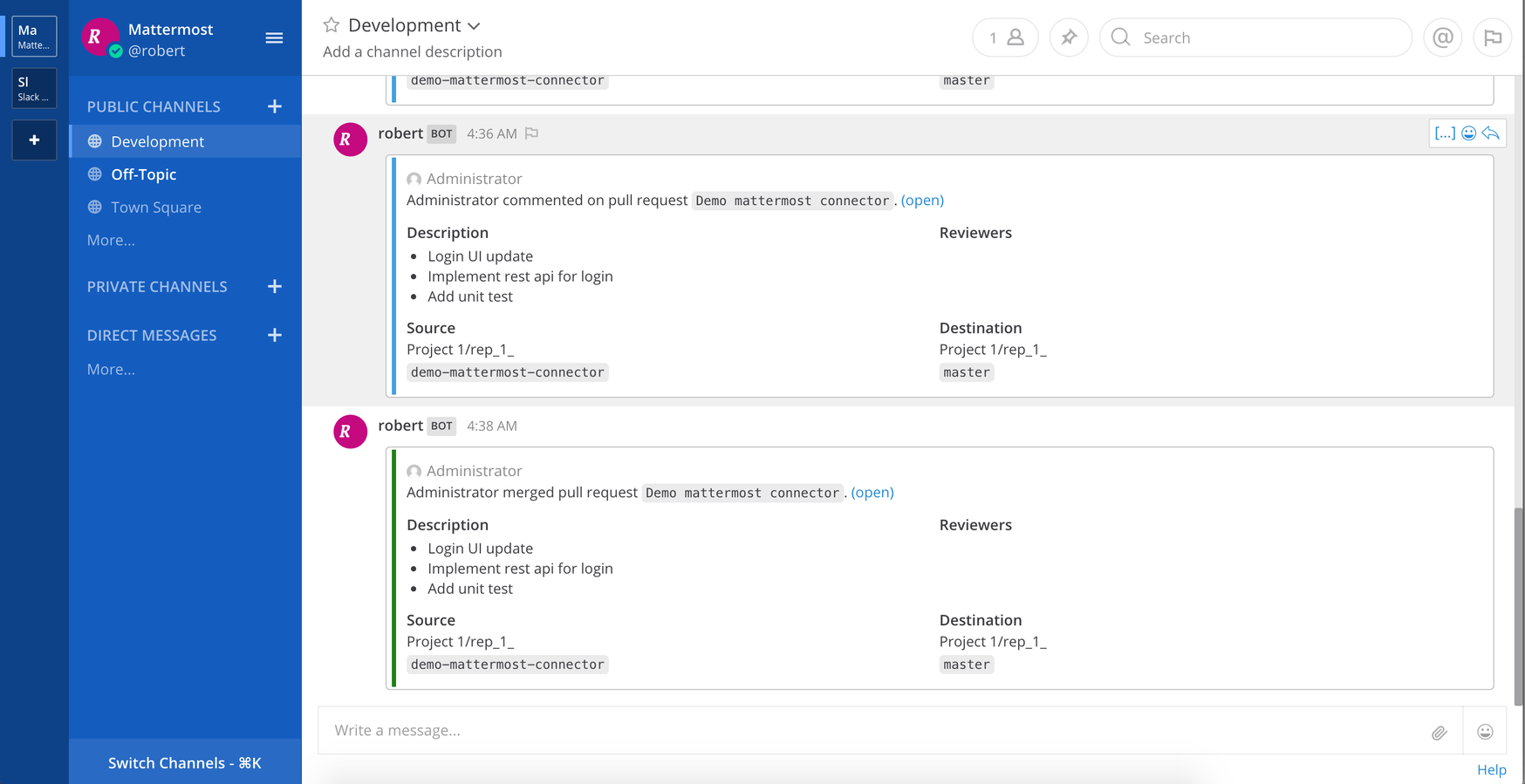1525x784 pixels.
Task: Click the 4:36 AM timestamp
Action: click(492, 133)
